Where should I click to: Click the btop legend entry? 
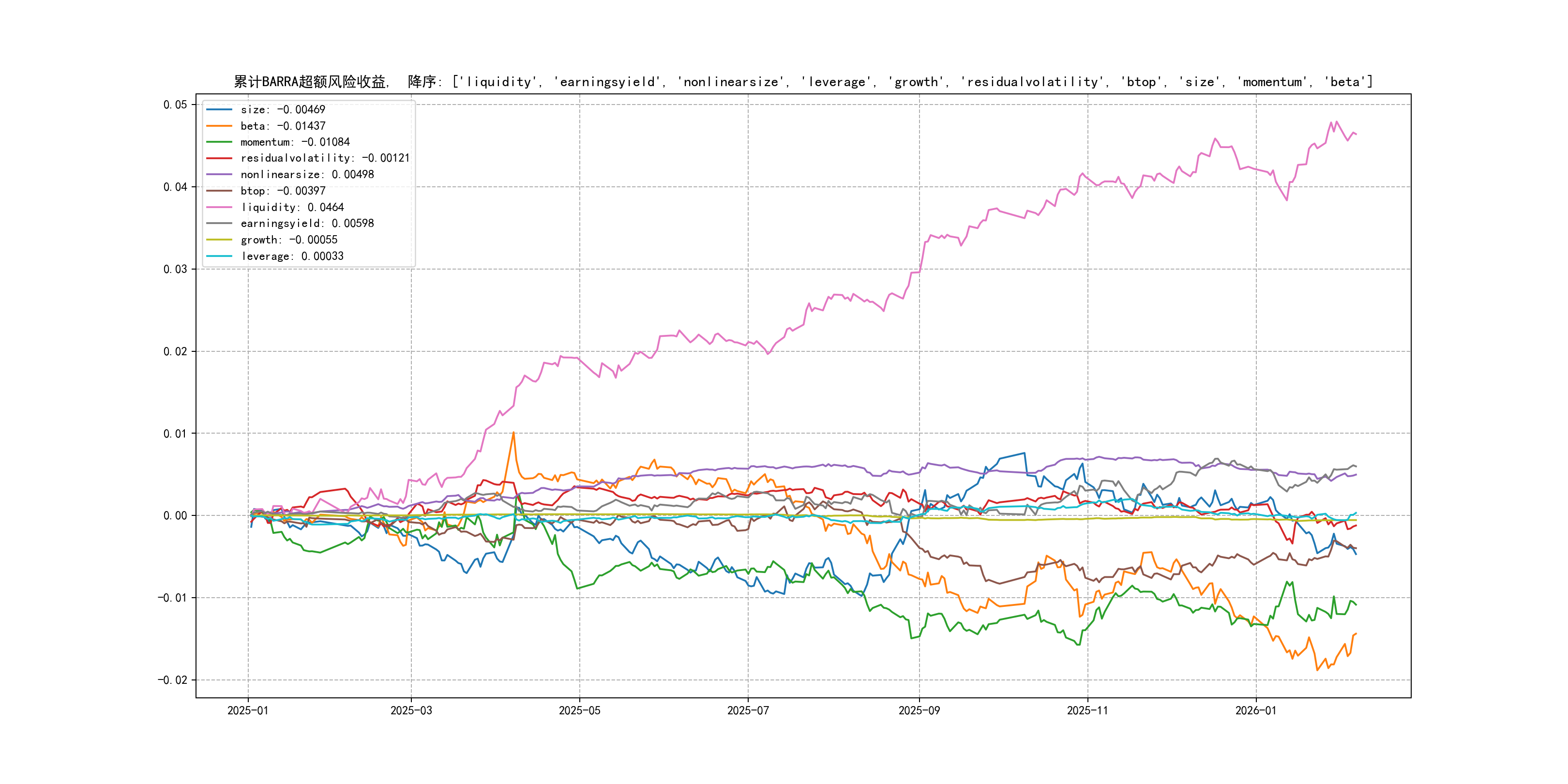tap(283, 191)
